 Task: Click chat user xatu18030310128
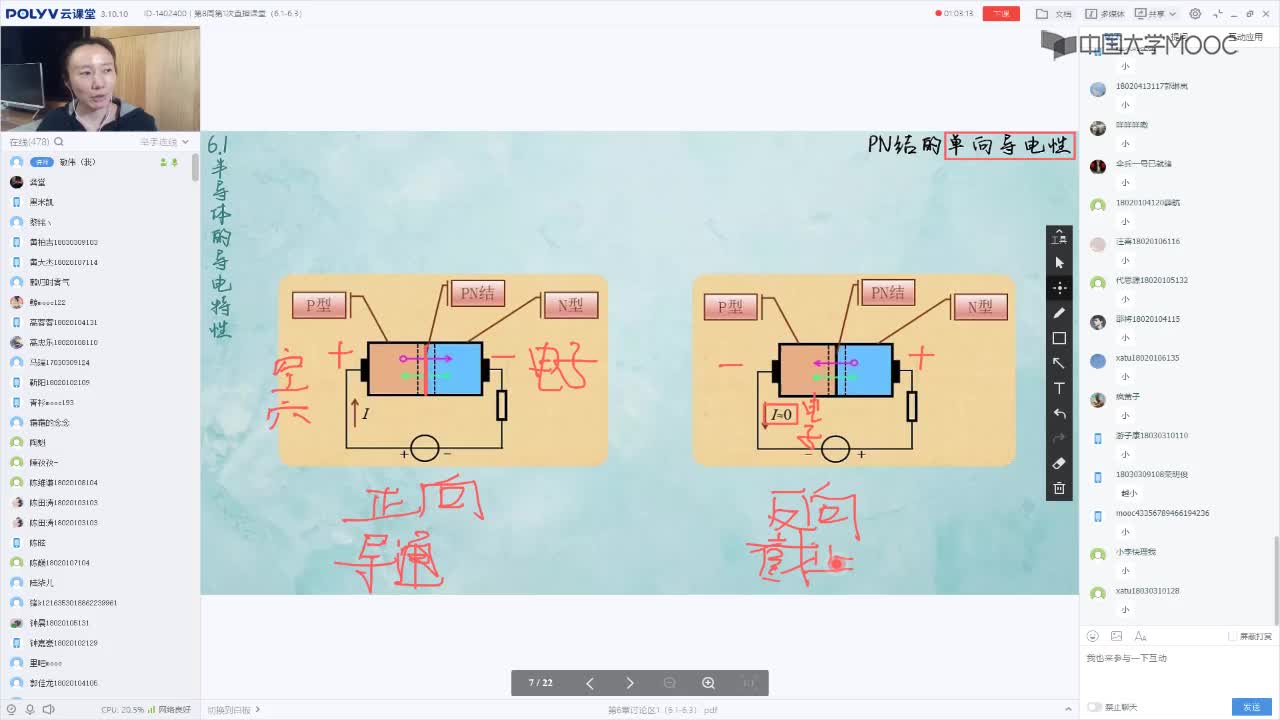coord(1148,591)
